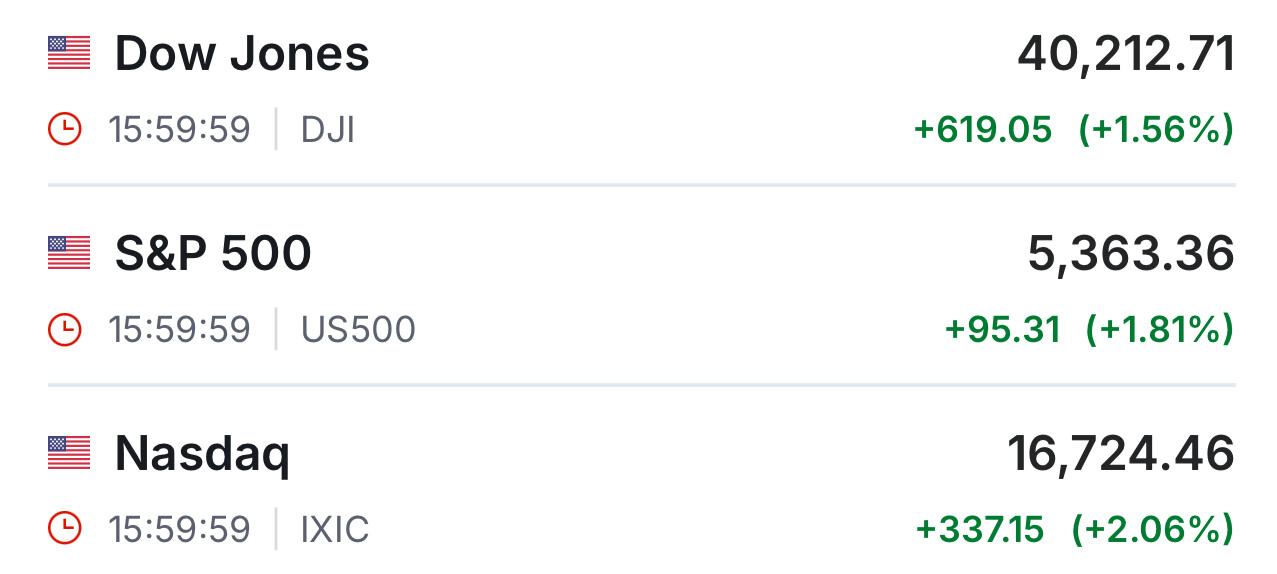
Task: Click the Dow Jones price 40,212.71
Action: (1126, 55)
